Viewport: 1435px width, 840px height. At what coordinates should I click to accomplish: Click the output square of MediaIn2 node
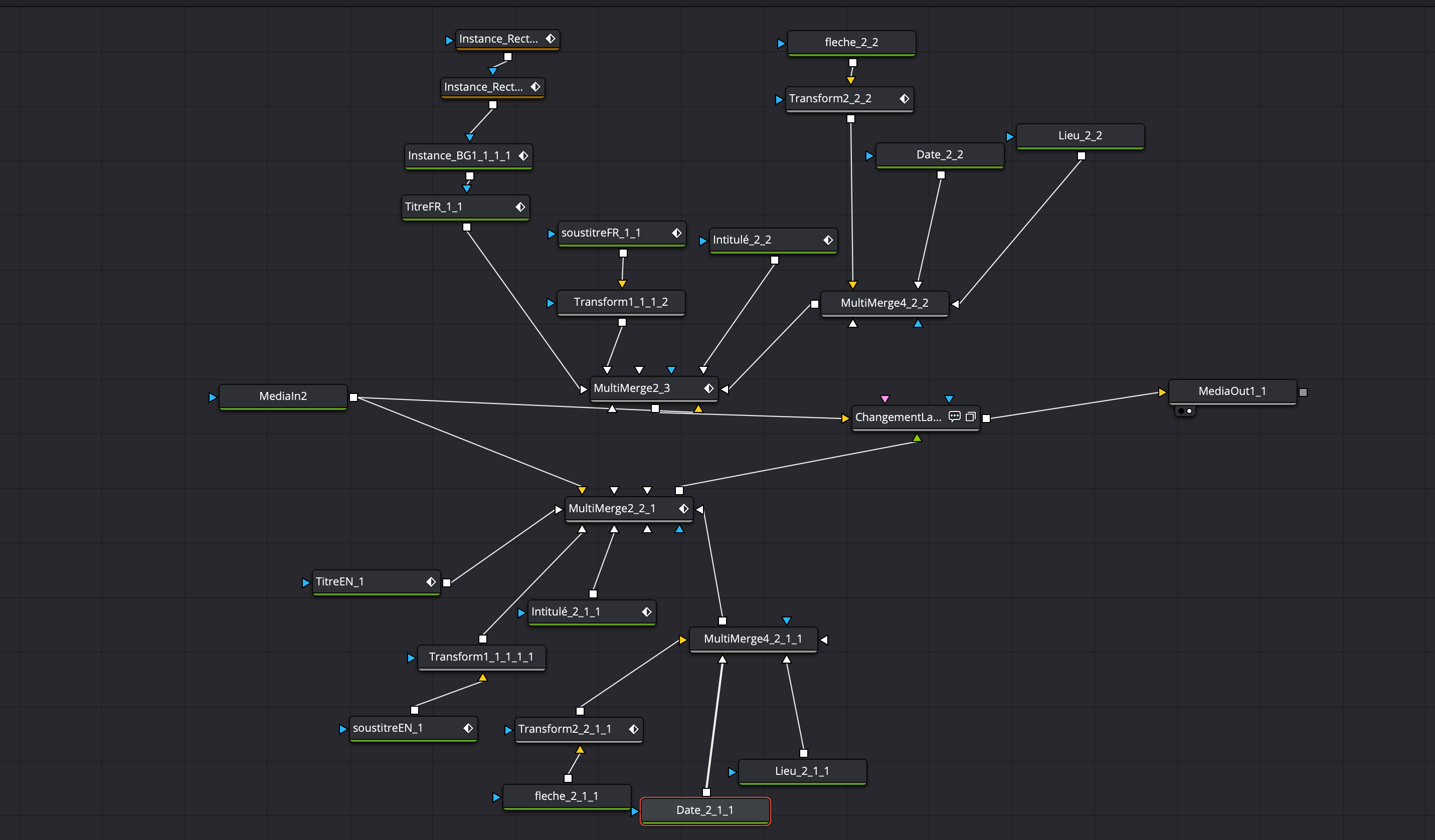click(353, 397)
